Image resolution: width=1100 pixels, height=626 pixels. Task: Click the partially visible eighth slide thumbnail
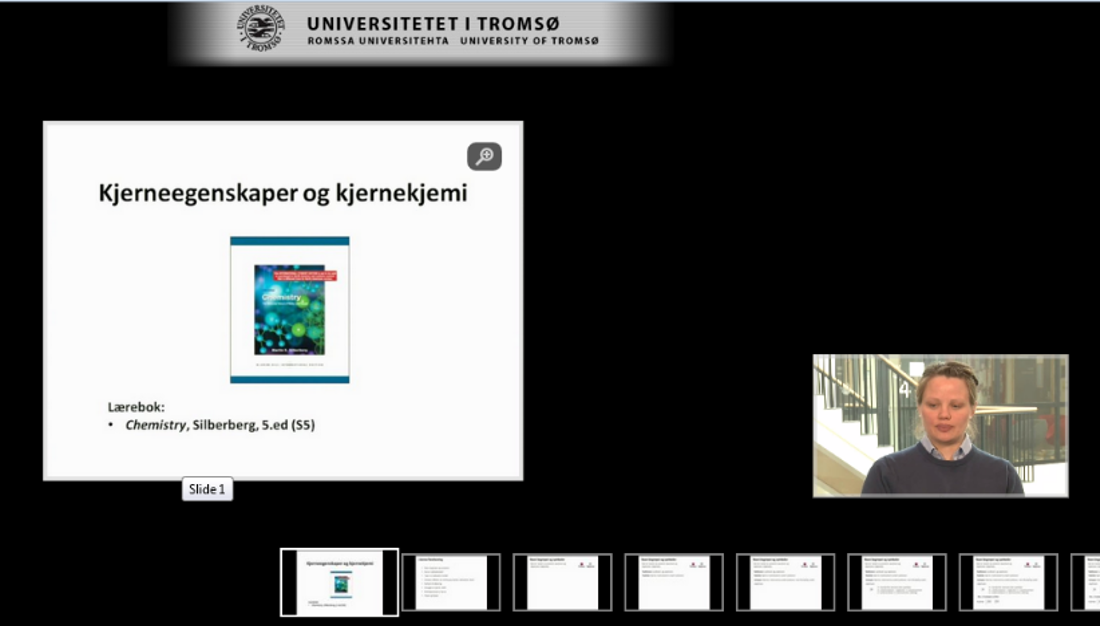click(x=1086, y=582)
